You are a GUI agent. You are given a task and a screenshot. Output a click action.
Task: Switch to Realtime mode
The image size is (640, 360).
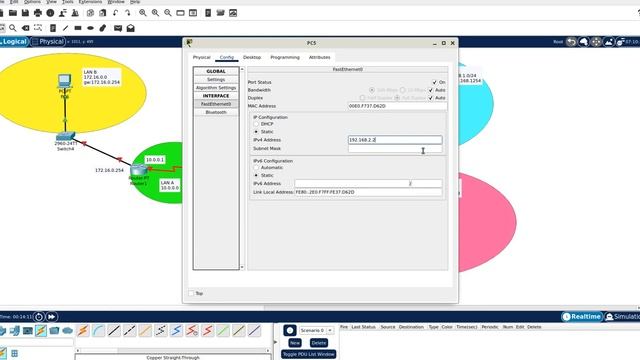582,317
